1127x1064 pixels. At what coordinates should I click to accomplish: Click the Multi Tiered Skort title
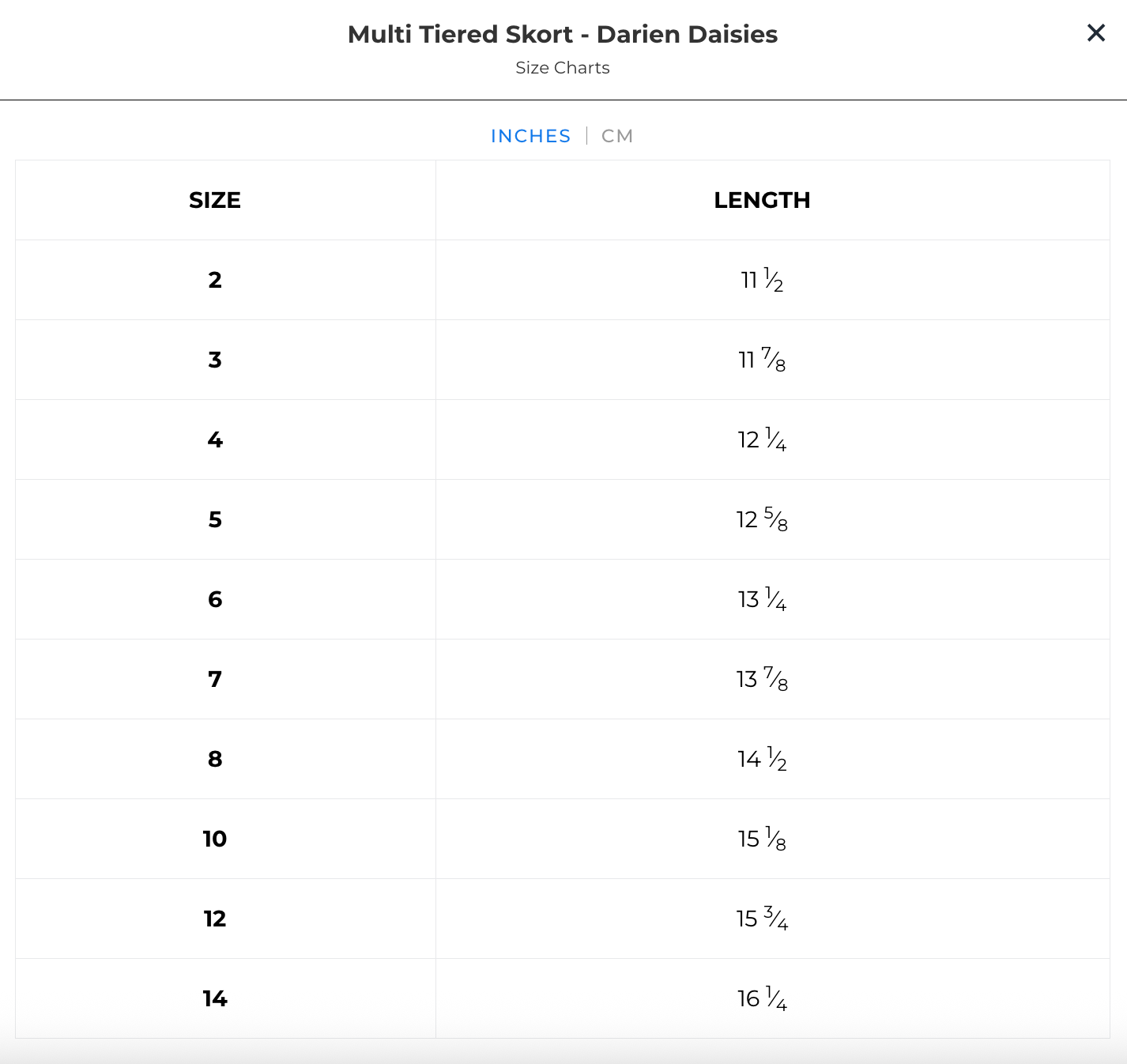(563, 34)
